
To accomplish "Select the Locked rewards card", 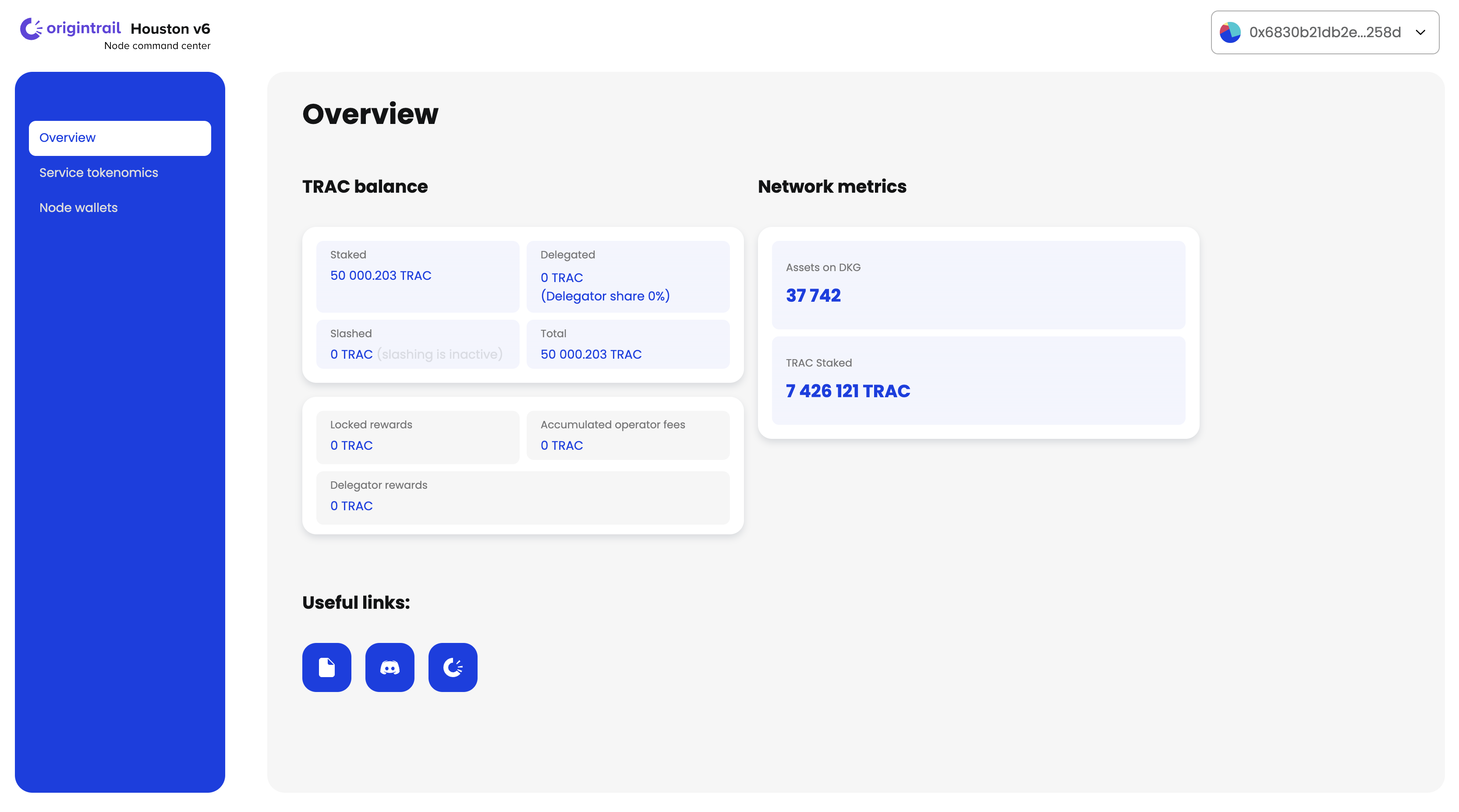I will tap(418, 437).
